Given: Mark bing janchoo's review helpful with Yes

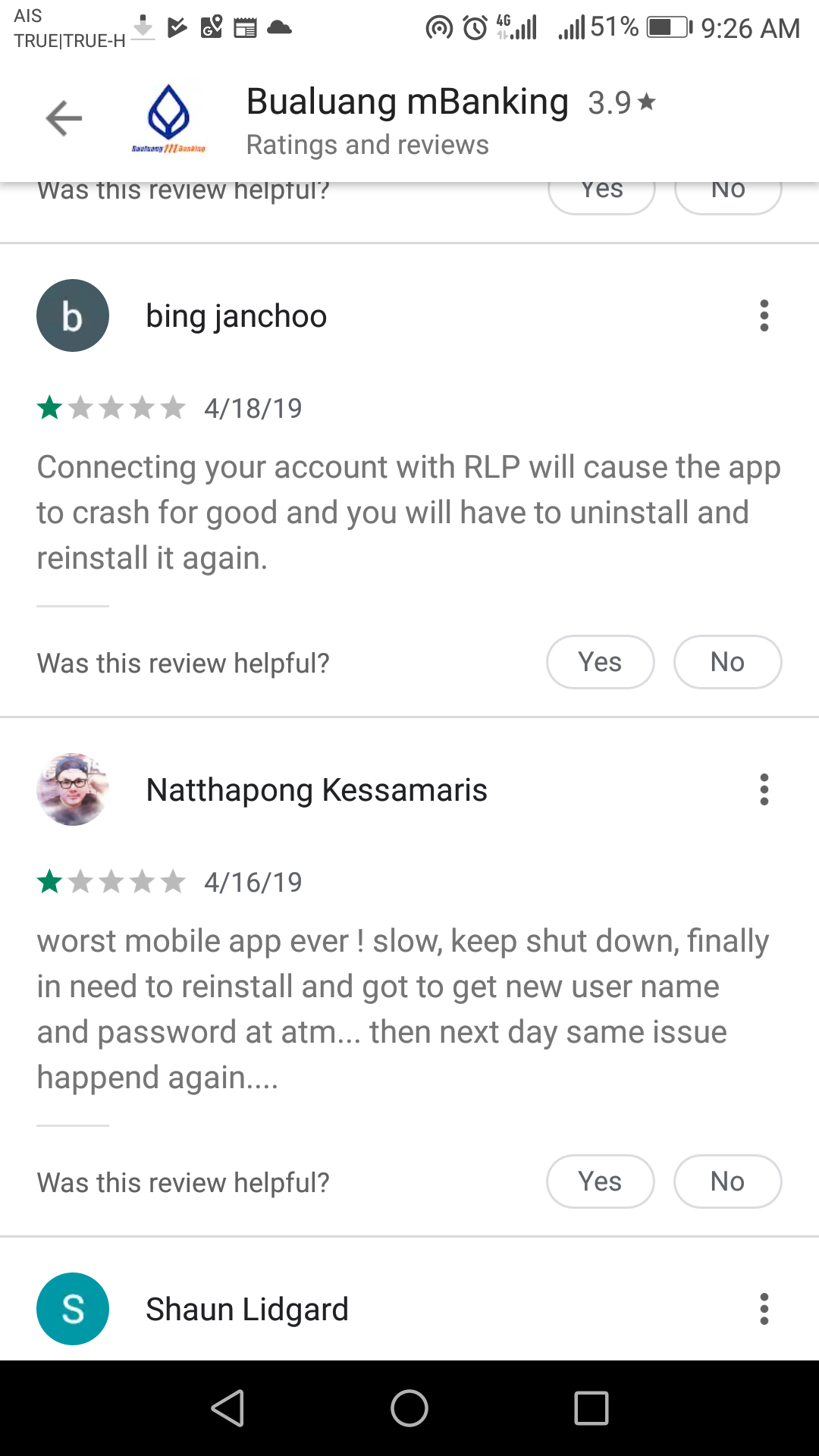Looking at the screenshot, I should (x=601, y=662).
